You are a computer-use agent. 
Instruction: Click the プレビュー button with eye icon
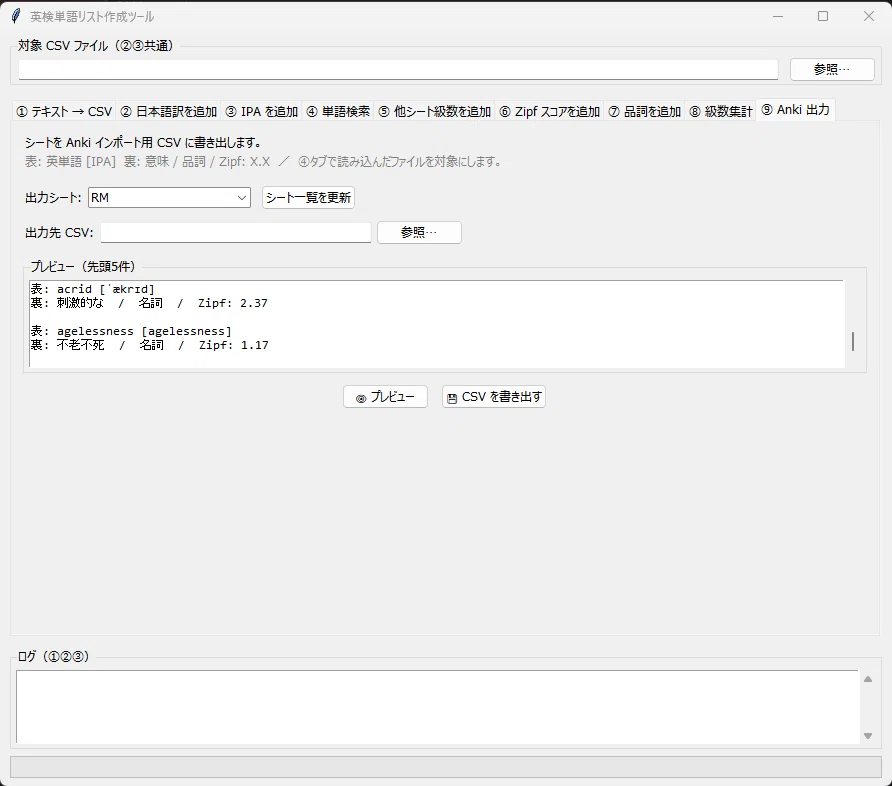385,396
